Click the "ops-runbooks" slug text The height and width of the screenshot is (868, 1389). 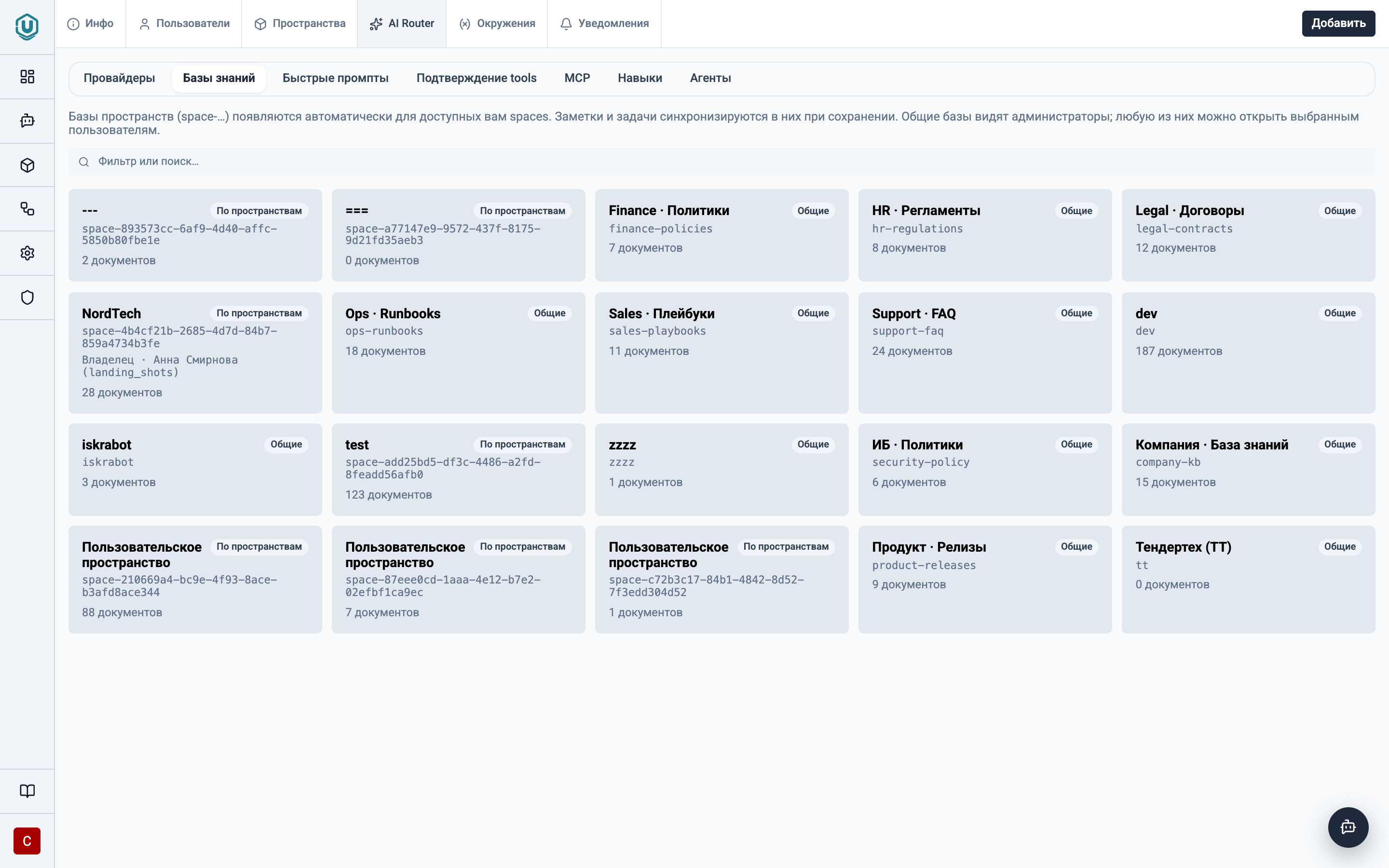[383, 331]
